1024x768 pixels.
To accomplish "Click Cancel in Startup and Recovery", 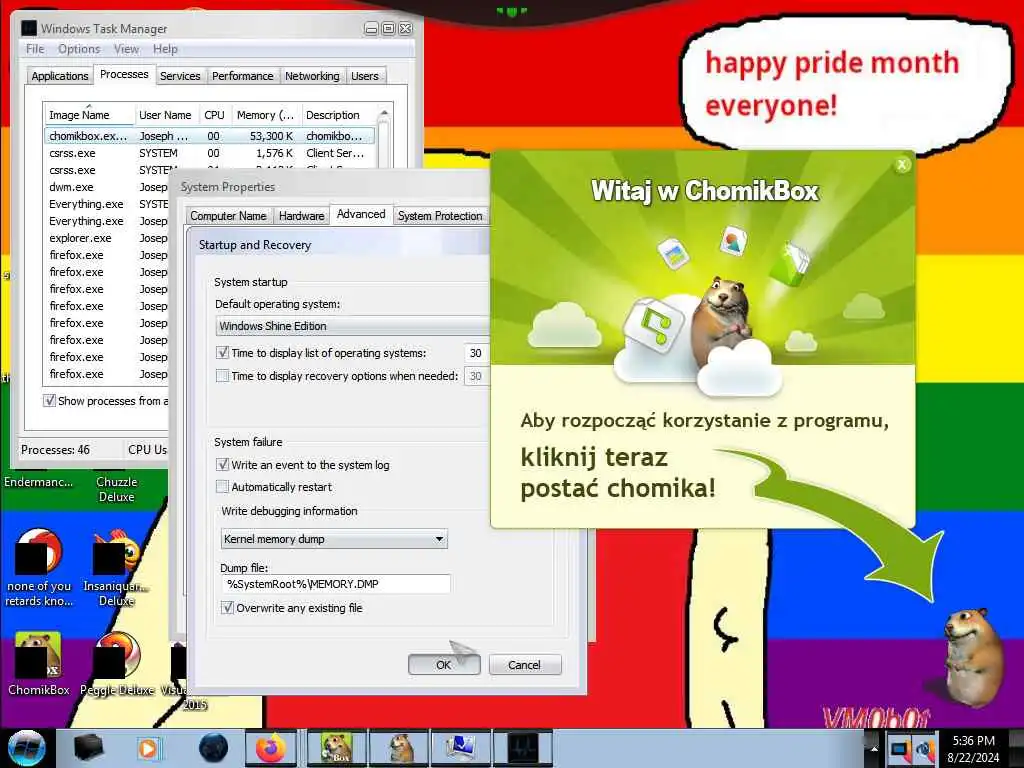I will (524, 665).
